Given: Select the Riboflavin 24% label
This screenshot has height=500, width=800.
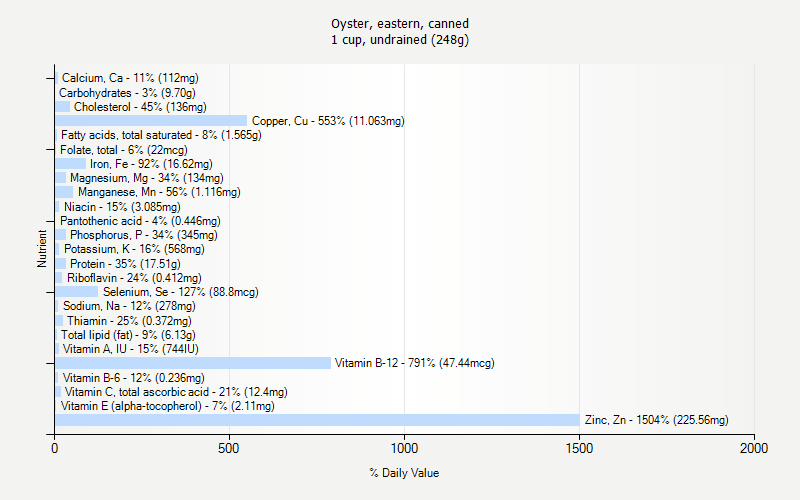Looking at the screenshot, I should (x=134, y=278).
